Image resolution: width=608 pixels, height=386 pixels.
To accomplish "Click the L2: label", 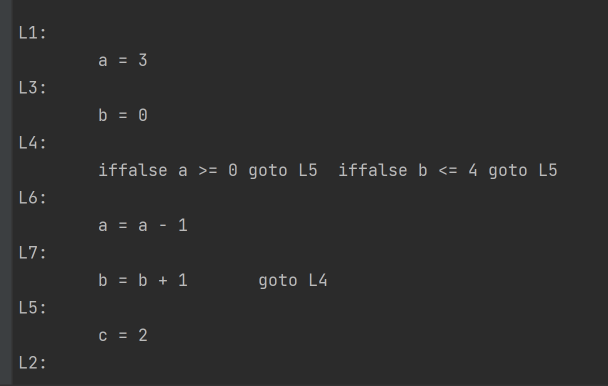I will tap(33, 363).
